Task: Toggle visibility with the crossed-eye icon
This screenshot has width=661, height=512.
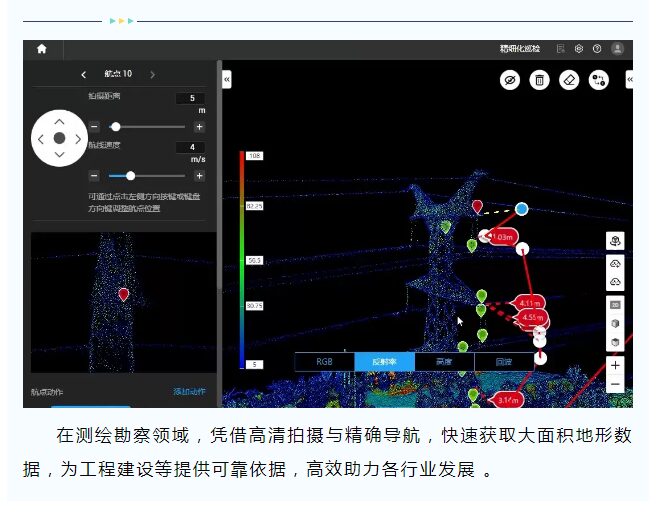Action: (x=510, y=81)
